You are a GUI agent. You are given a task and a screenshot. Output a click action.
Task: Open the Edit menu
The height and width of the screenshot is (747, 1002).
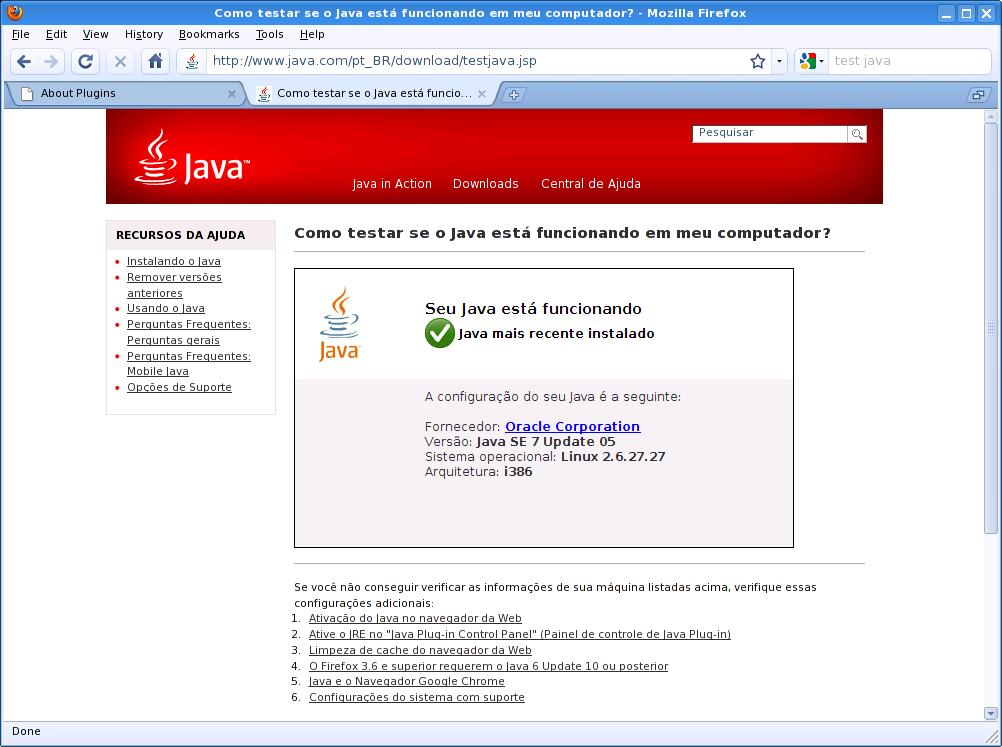56,35
